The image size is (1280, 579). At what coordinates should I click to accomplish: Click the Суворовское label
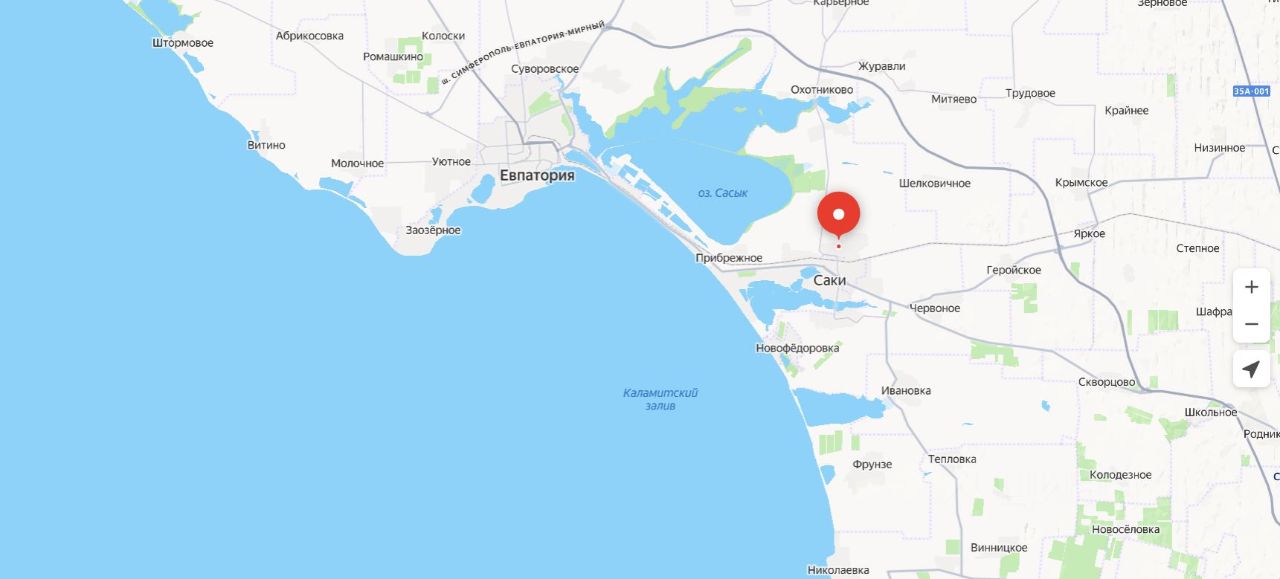tap(545, 69)
